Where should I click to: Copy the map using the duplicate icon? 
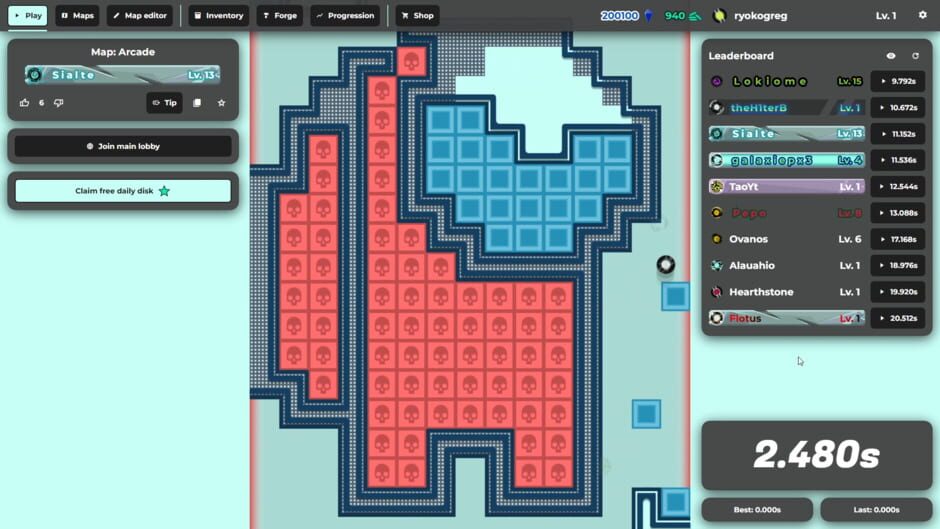point(197,103)
